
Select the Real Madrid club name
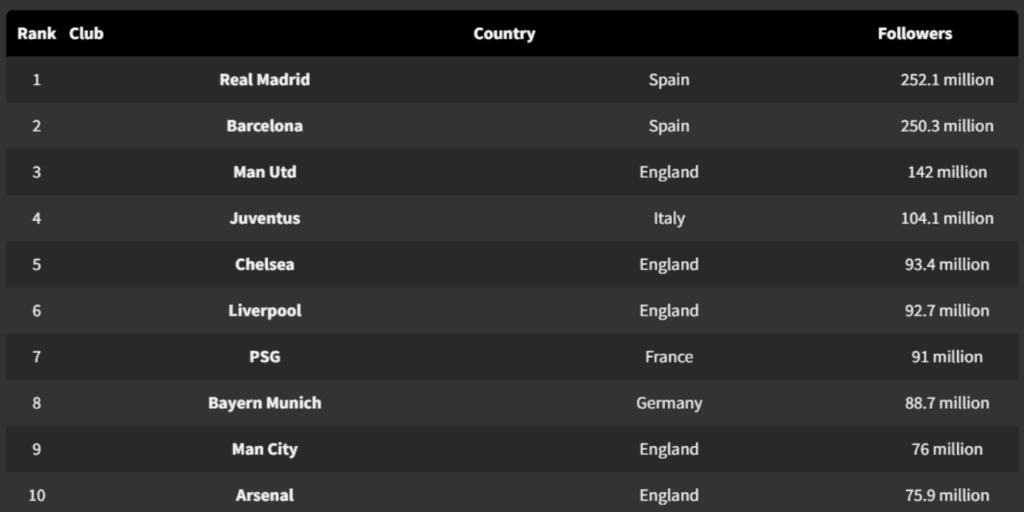264,80
